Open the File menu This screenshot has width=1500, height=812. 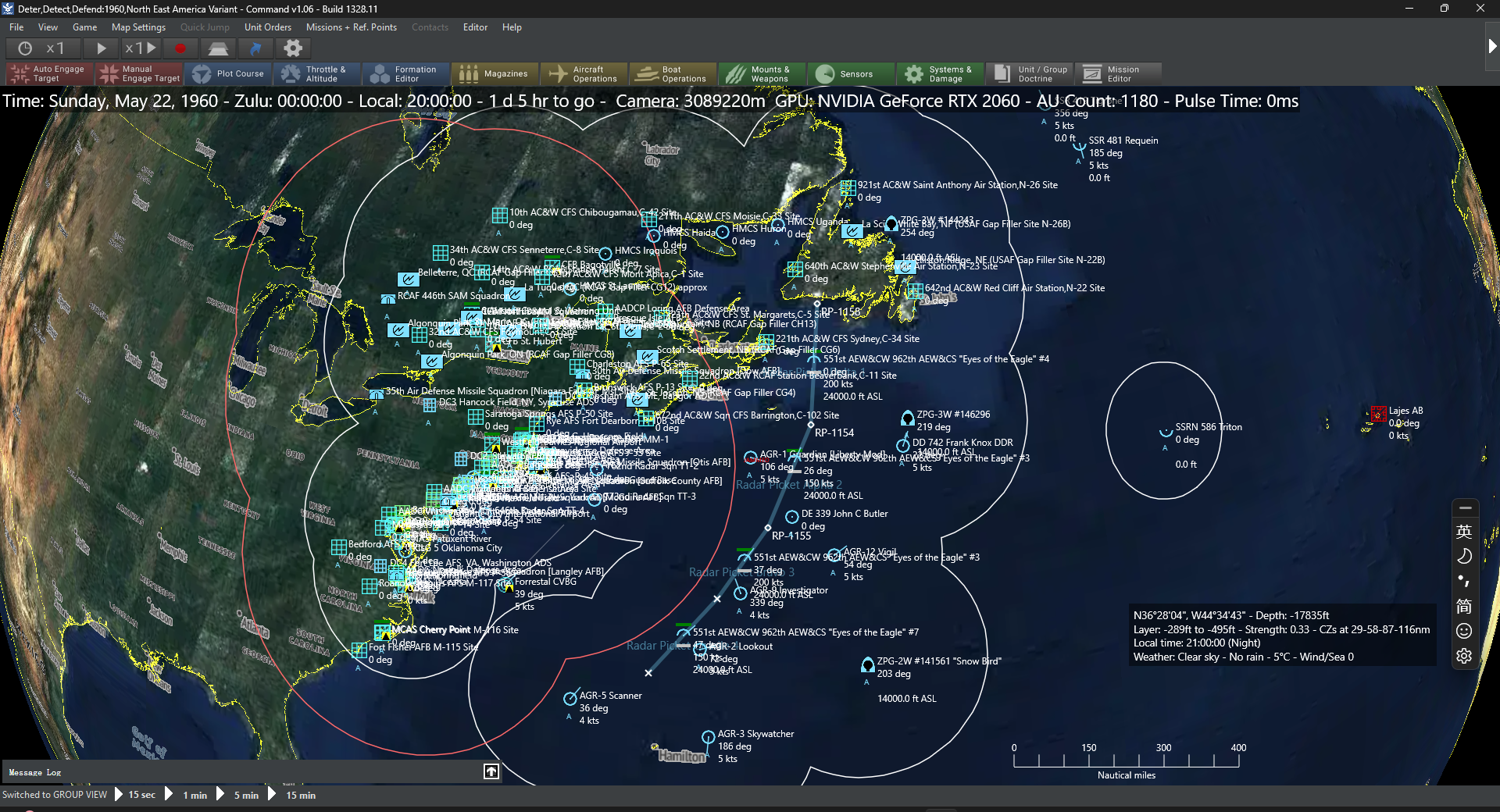pos(16,27)
